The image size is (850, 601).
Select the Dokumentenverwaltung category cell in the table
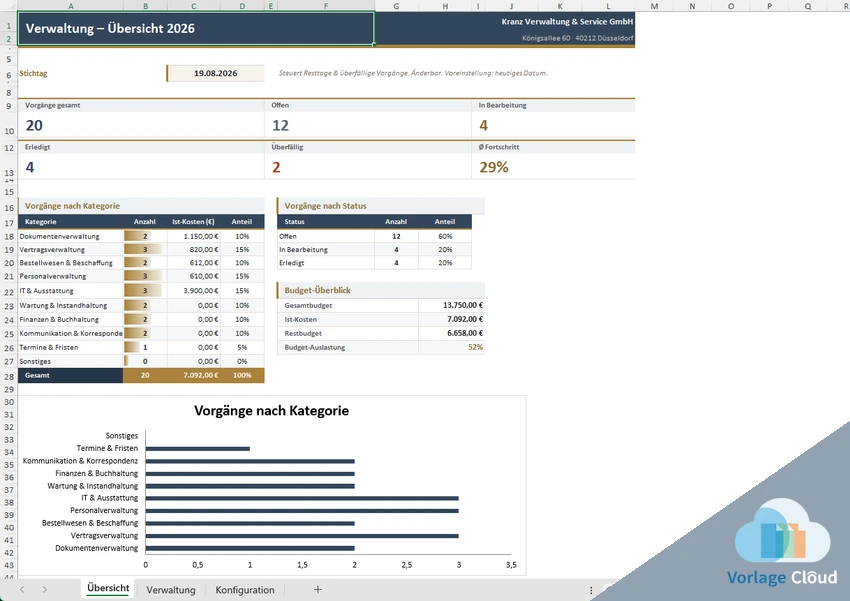point(70,236)
